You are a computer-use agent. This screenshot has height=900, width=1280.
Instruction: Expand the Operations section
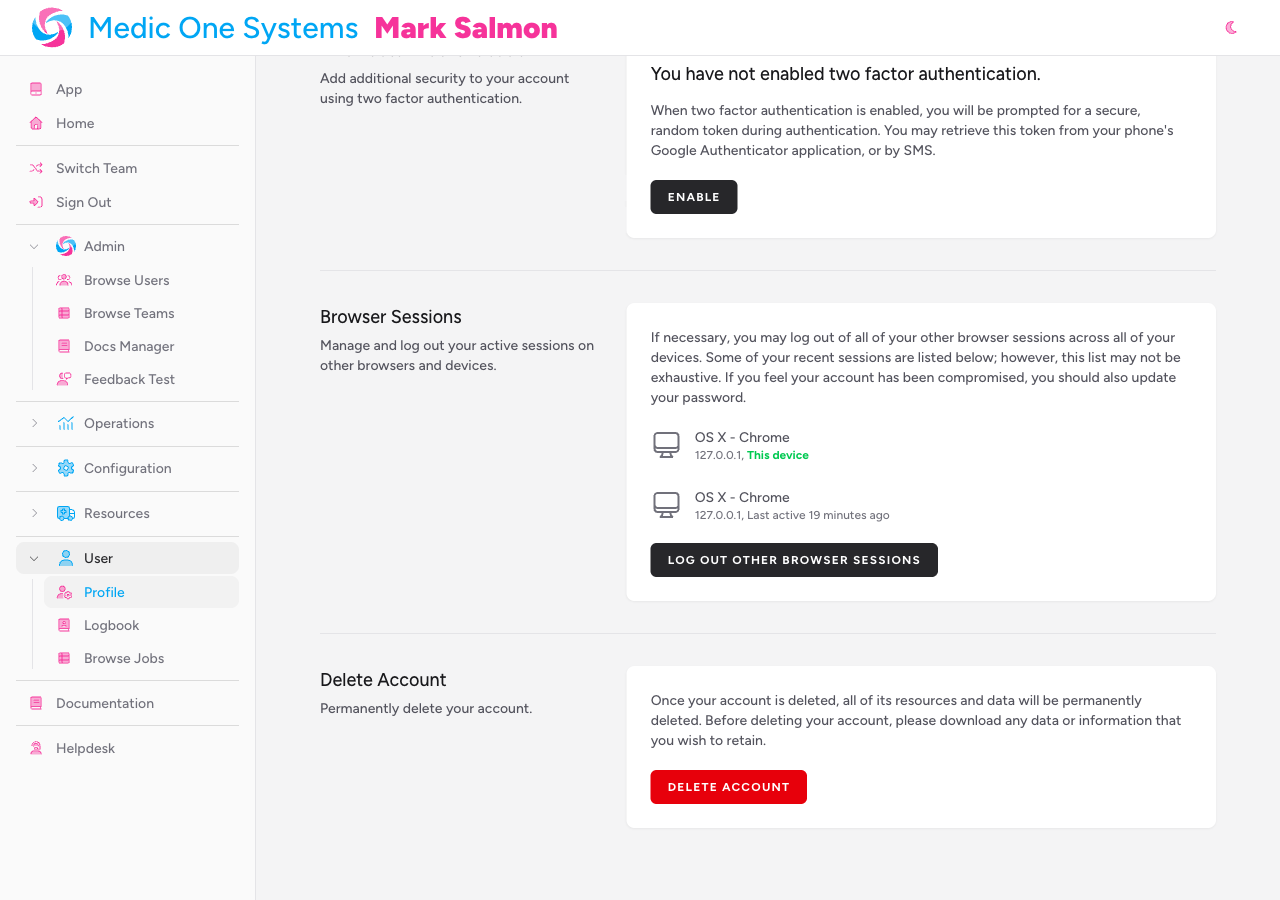(33, 423)
